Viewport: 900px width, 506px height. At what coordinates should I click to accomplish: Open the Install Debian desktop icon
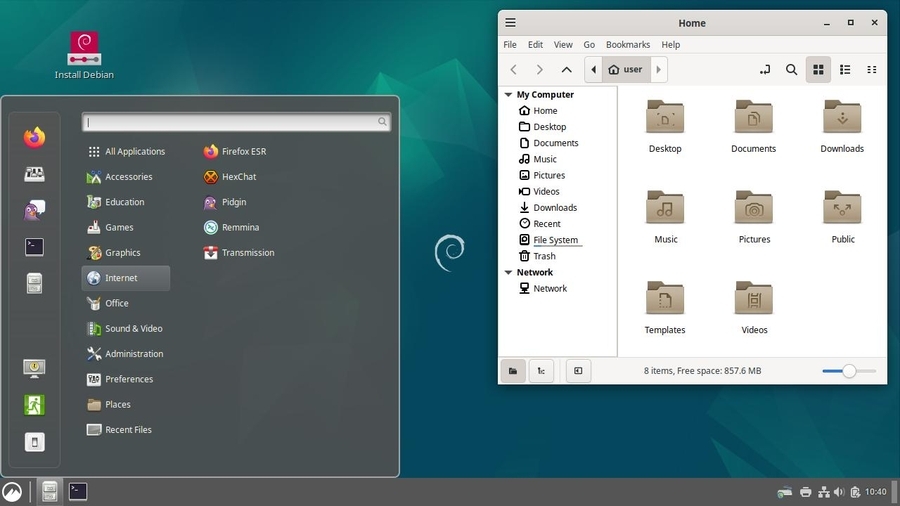pyautogui.click(x=84, y=55)
